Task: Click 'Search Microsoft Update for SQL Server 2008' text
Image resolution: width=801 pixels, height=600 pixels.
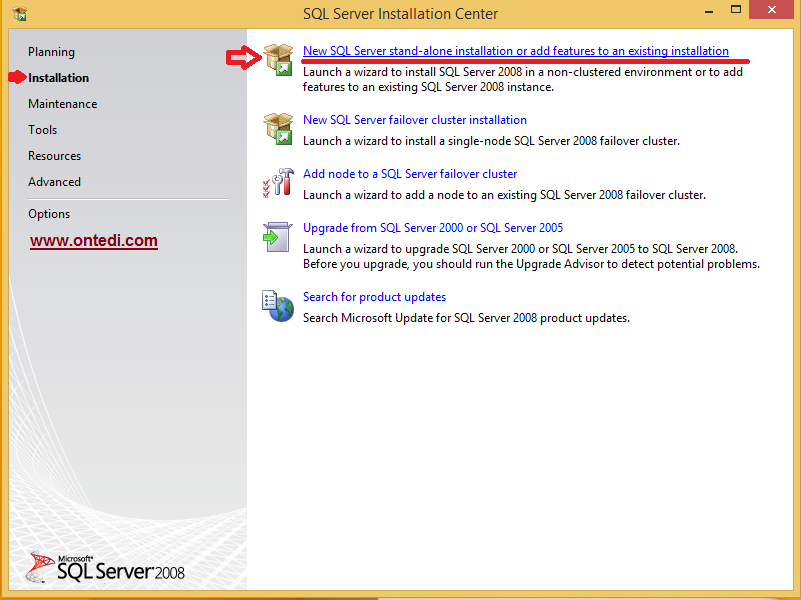Action: [466, 318]
